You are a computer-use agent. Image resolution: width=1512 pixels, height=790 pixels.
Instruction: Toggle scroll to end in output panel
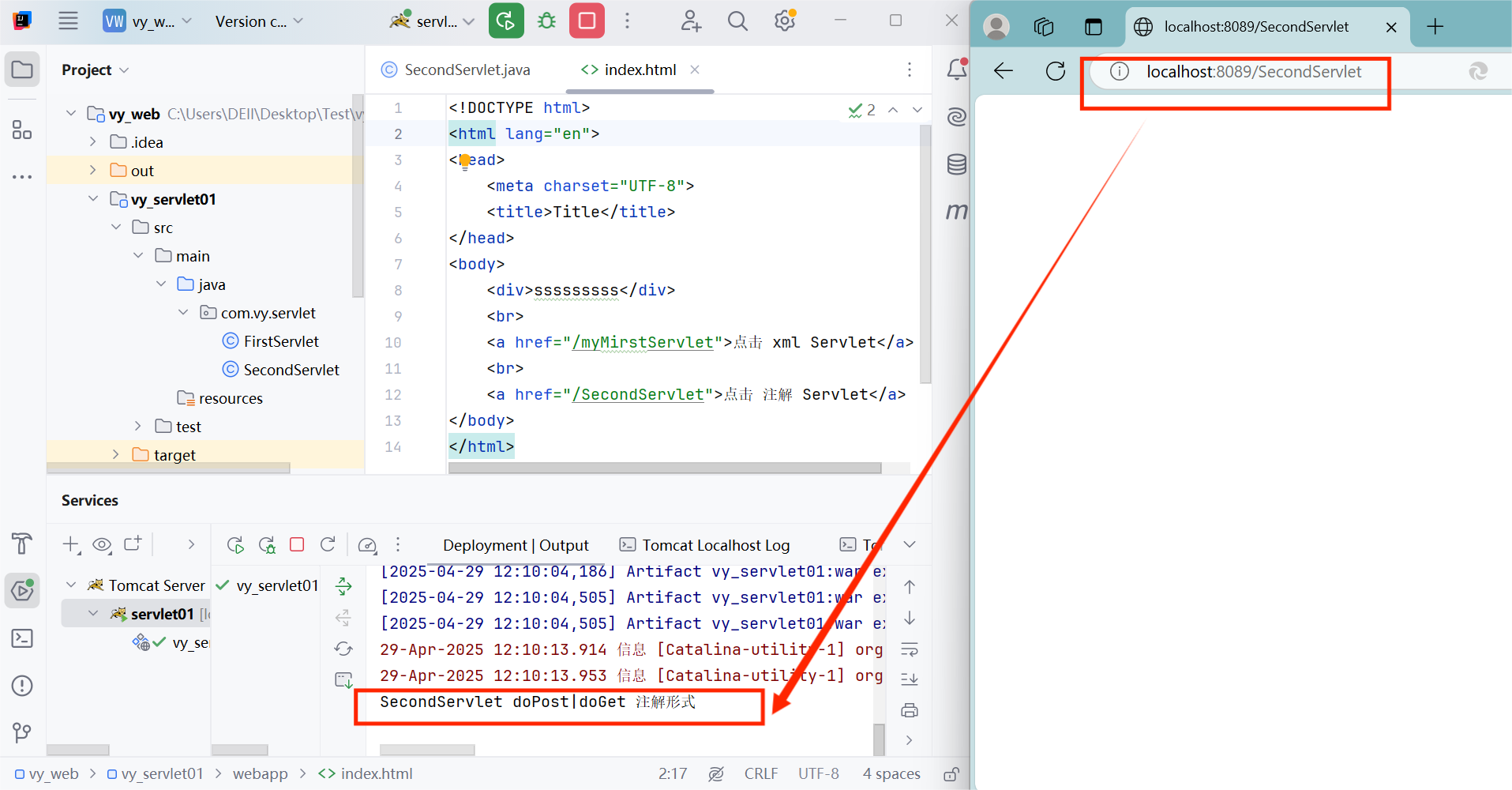(x=910, y=678)
